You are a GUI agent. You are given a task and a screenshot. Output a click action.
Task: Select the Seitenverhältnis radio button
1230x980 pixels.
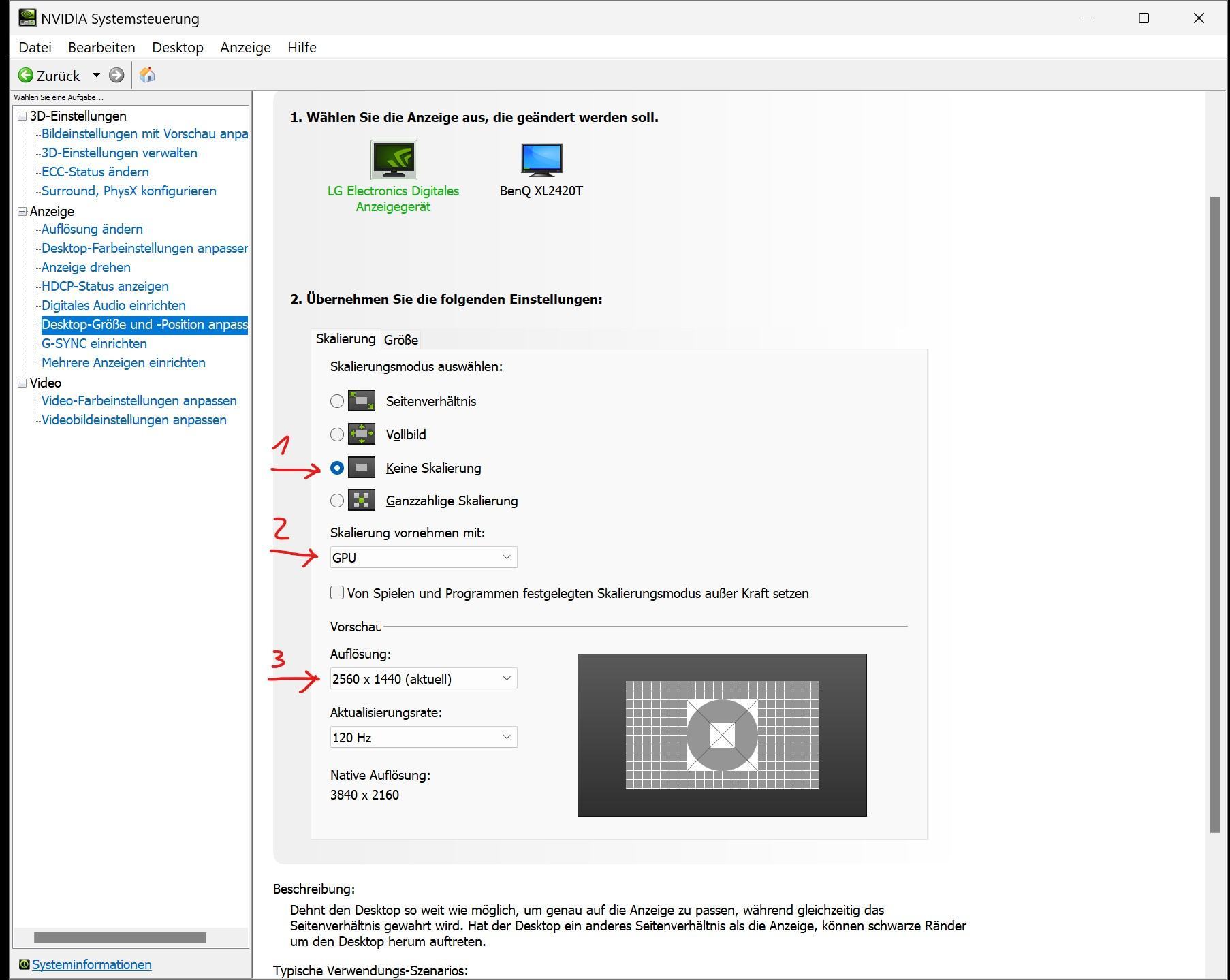click(337, 401)
